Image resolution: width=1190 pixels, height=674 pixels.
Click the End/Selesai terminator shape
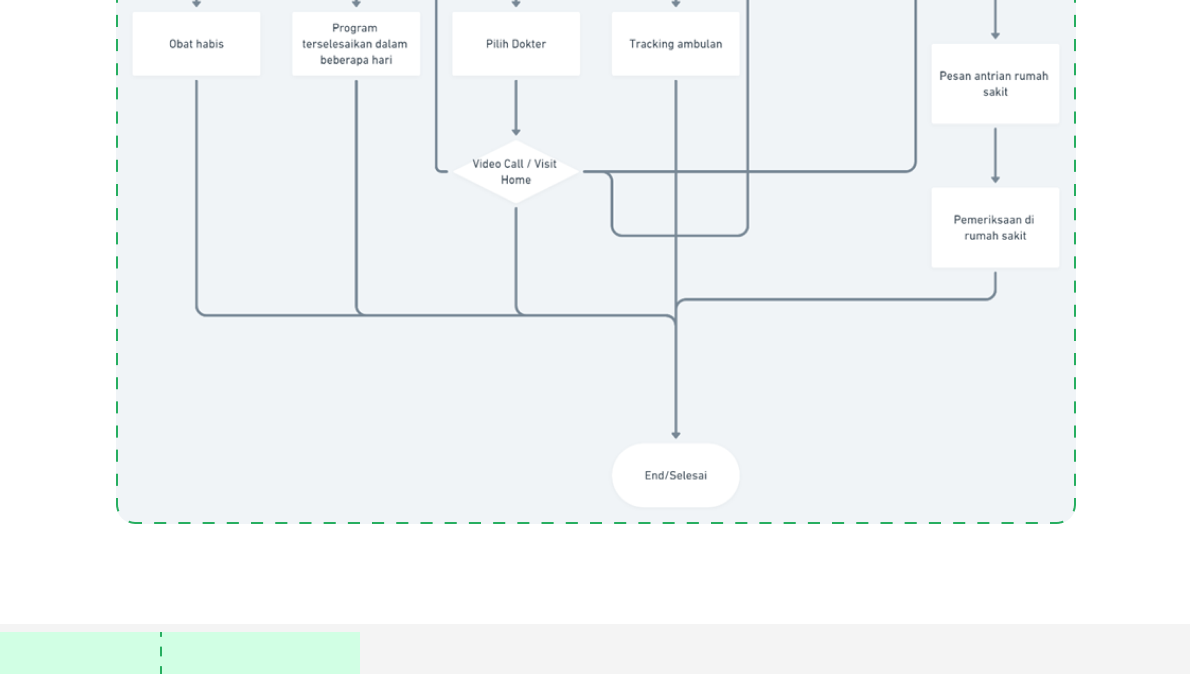coord(675,476)
